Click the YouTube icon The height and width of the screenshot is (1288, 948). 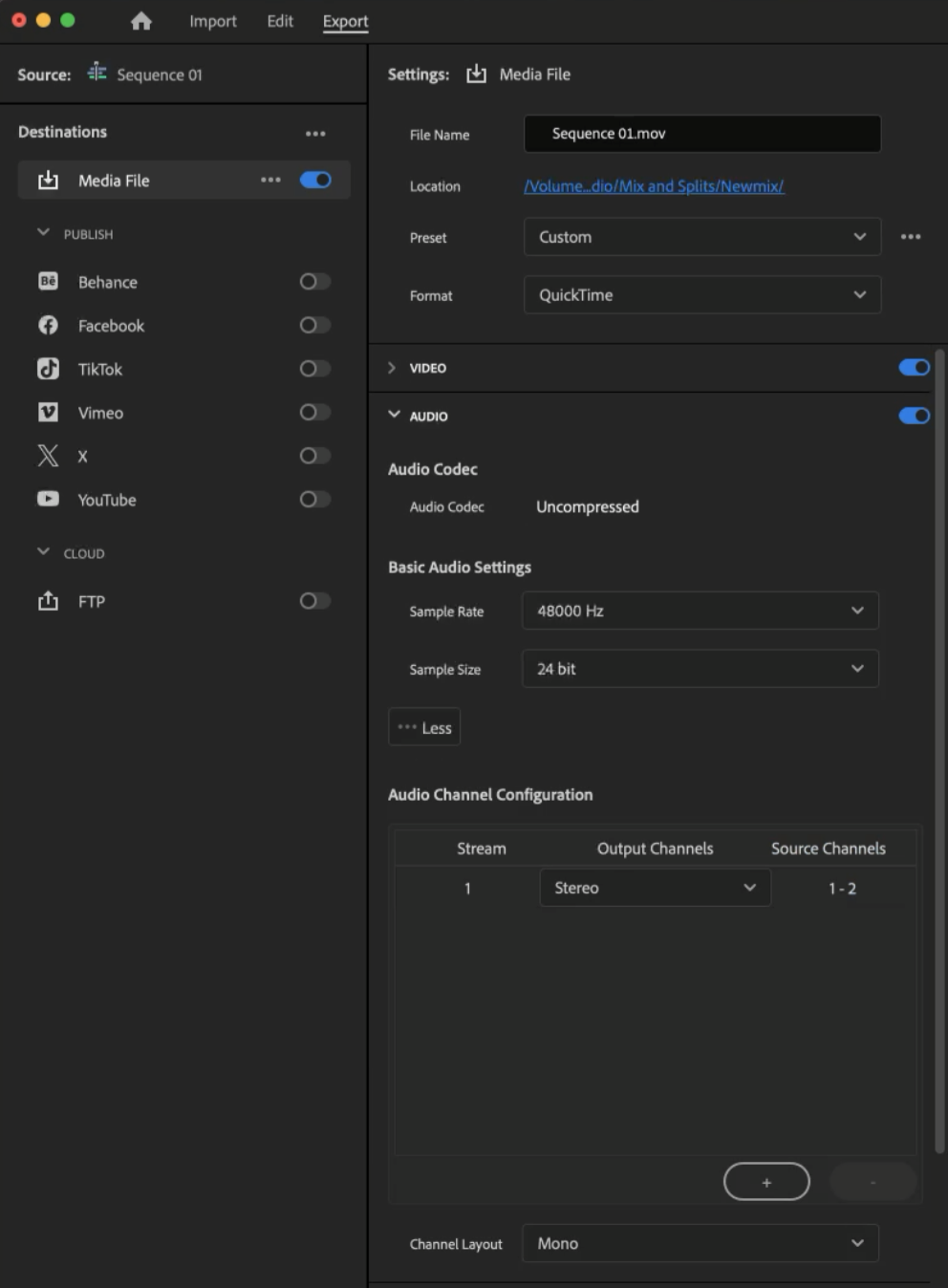(48, 499)
